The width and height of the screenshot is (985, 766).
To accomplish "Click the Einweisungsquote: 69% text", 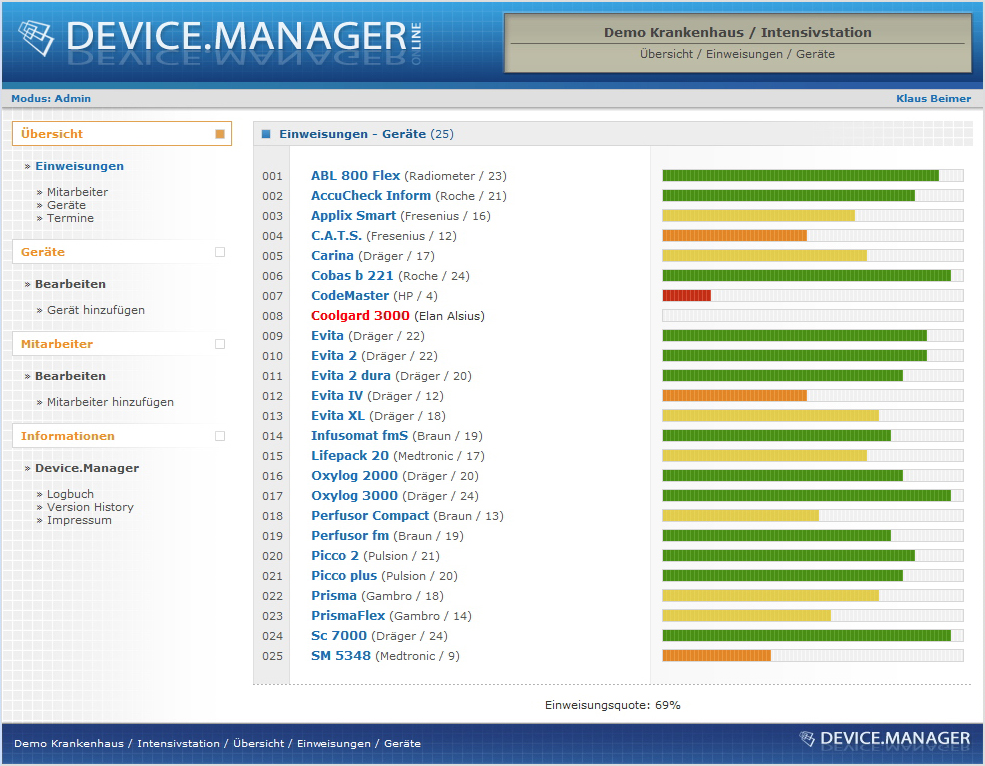I will pos(612,705).
